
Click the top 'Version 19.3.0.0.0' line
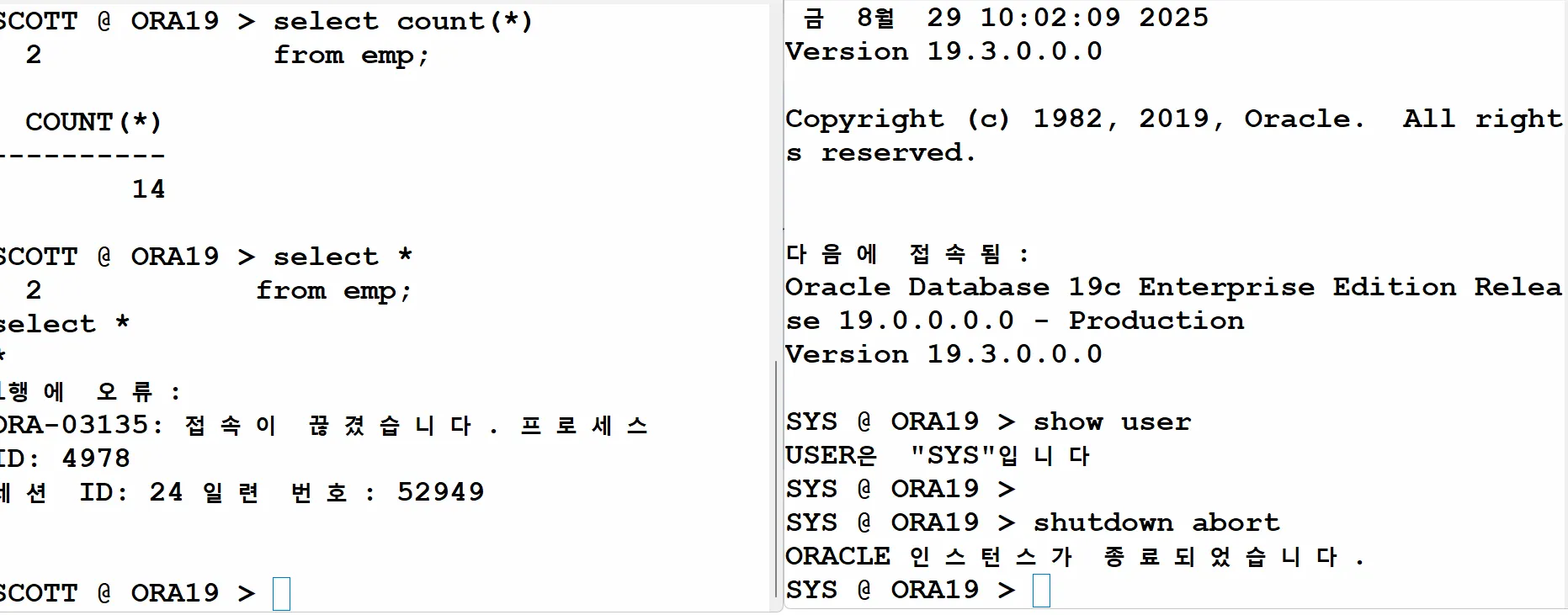tap(943, 51)
